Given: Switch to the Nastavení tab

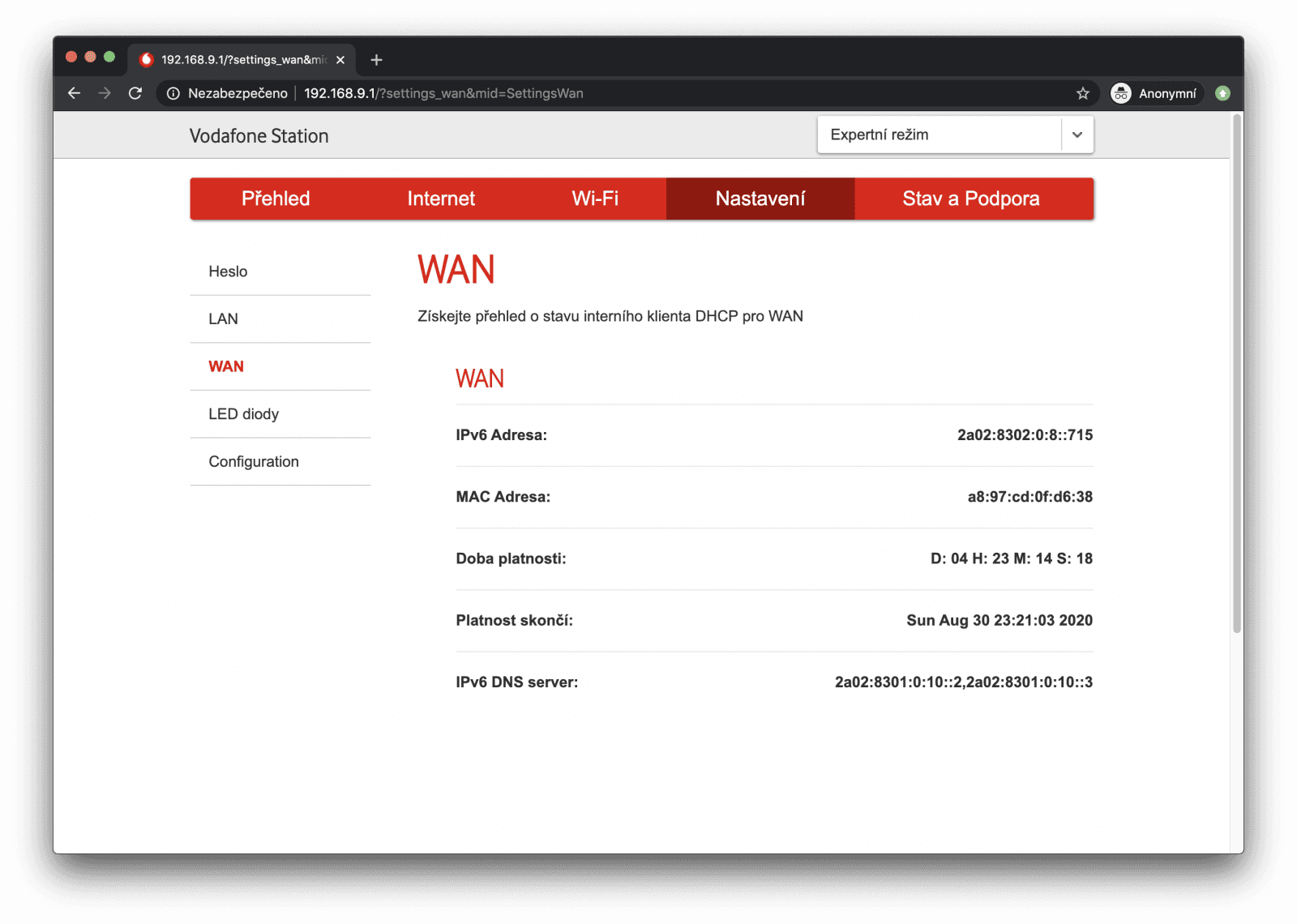Looking at the screenshot, I should 760,199.
